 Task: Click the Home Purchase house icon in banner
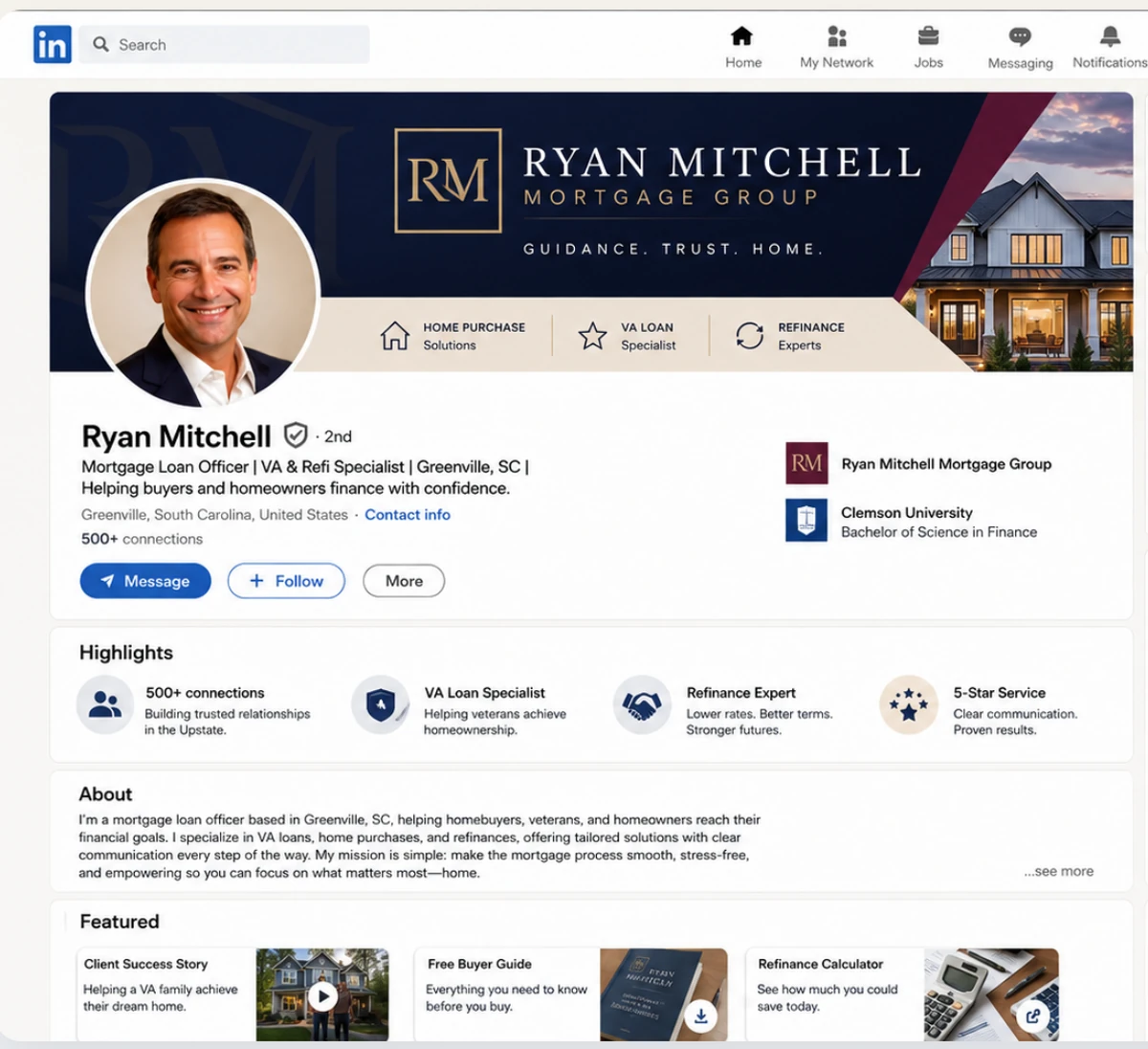[x=394, y=336]
